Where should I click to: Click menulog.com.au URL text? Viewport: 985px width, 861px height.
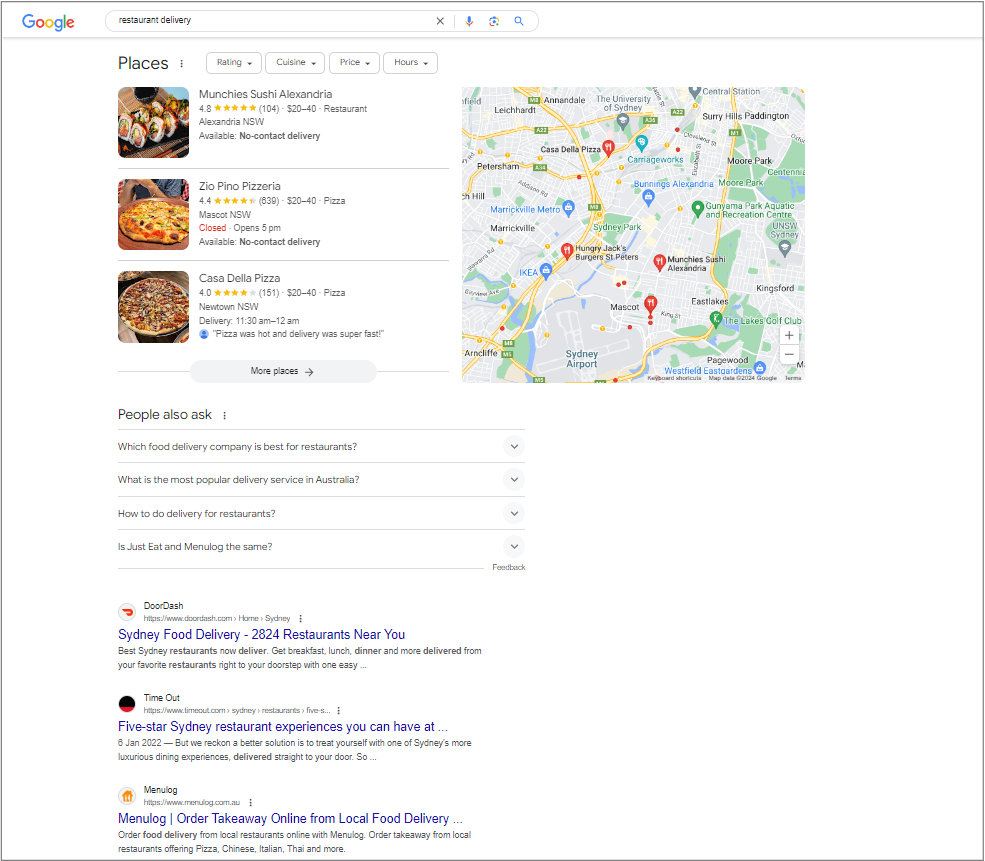coord(192,803)
